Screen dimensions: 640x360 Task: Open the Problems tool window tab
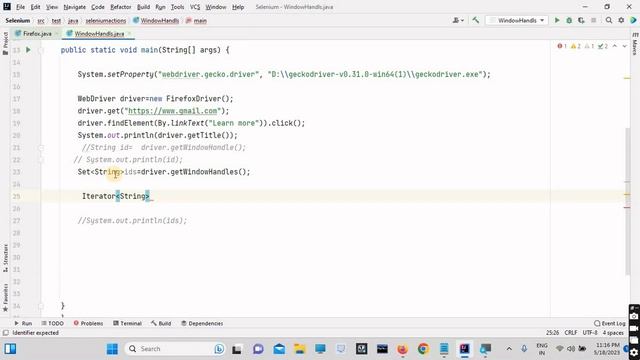point(88,323)
